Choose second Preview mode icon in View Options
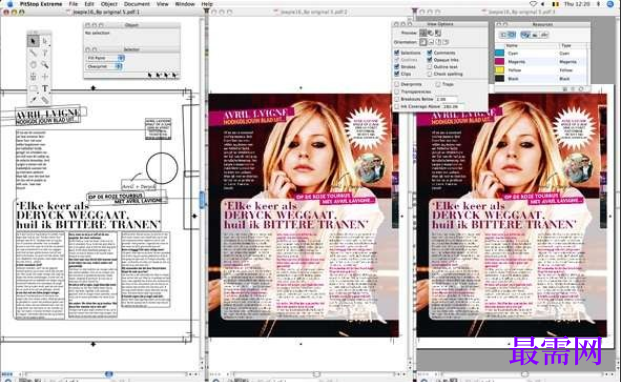Viewport: 621px width, 382px height. coord(431,33)
